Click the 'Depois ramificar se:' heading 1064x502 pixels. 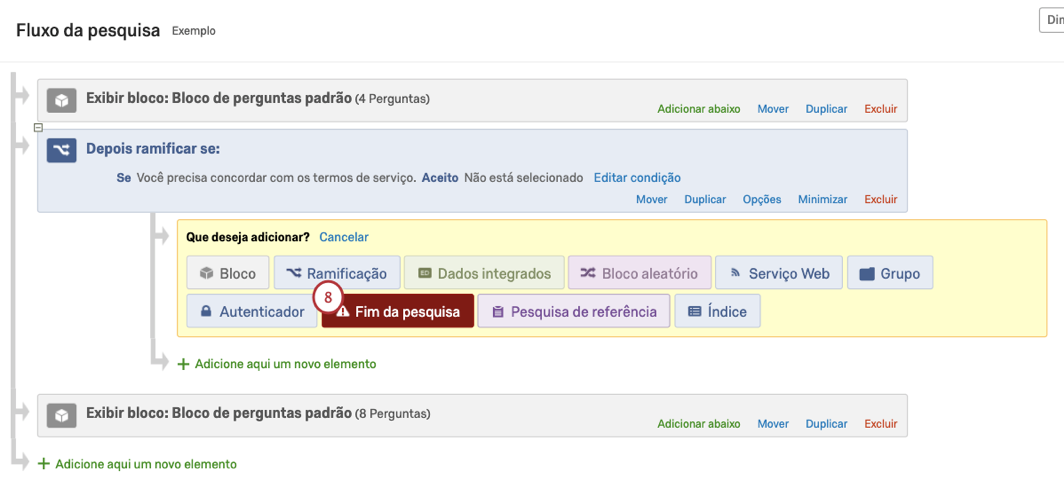(x=153, y=149)
